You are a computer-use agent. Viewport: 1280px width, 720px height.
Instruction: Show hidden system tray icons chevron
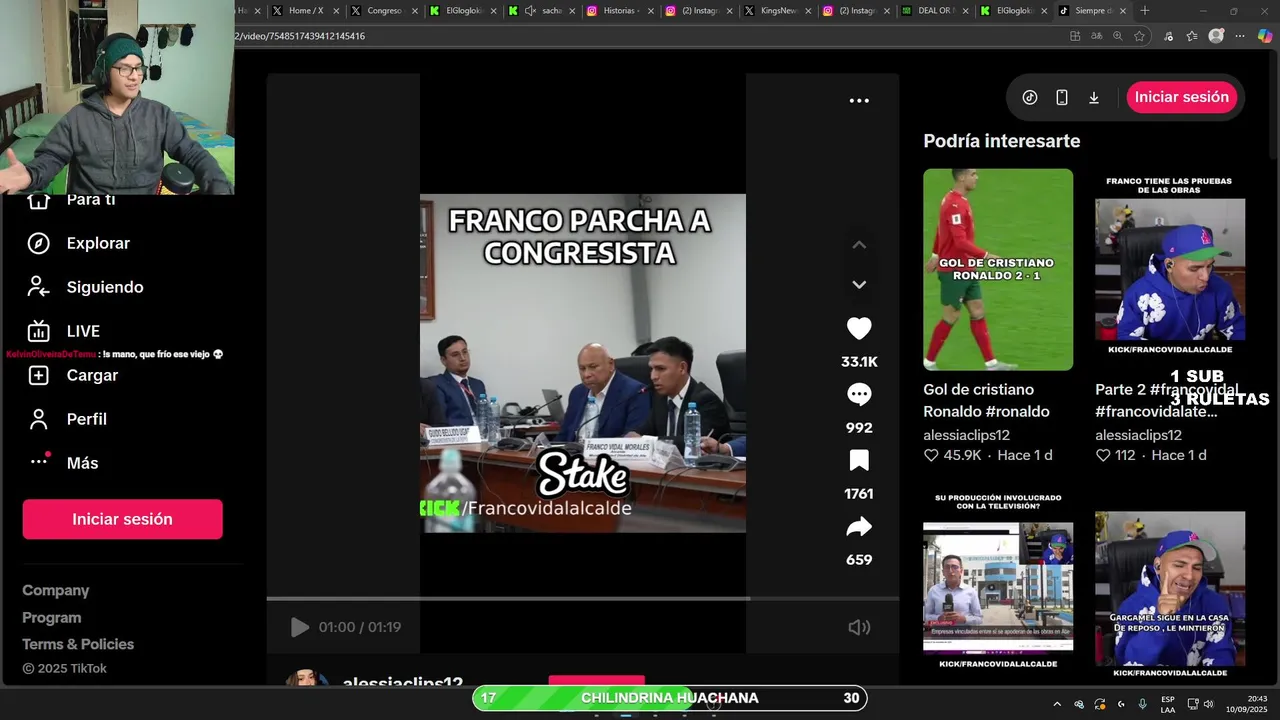coord(1056,704)
